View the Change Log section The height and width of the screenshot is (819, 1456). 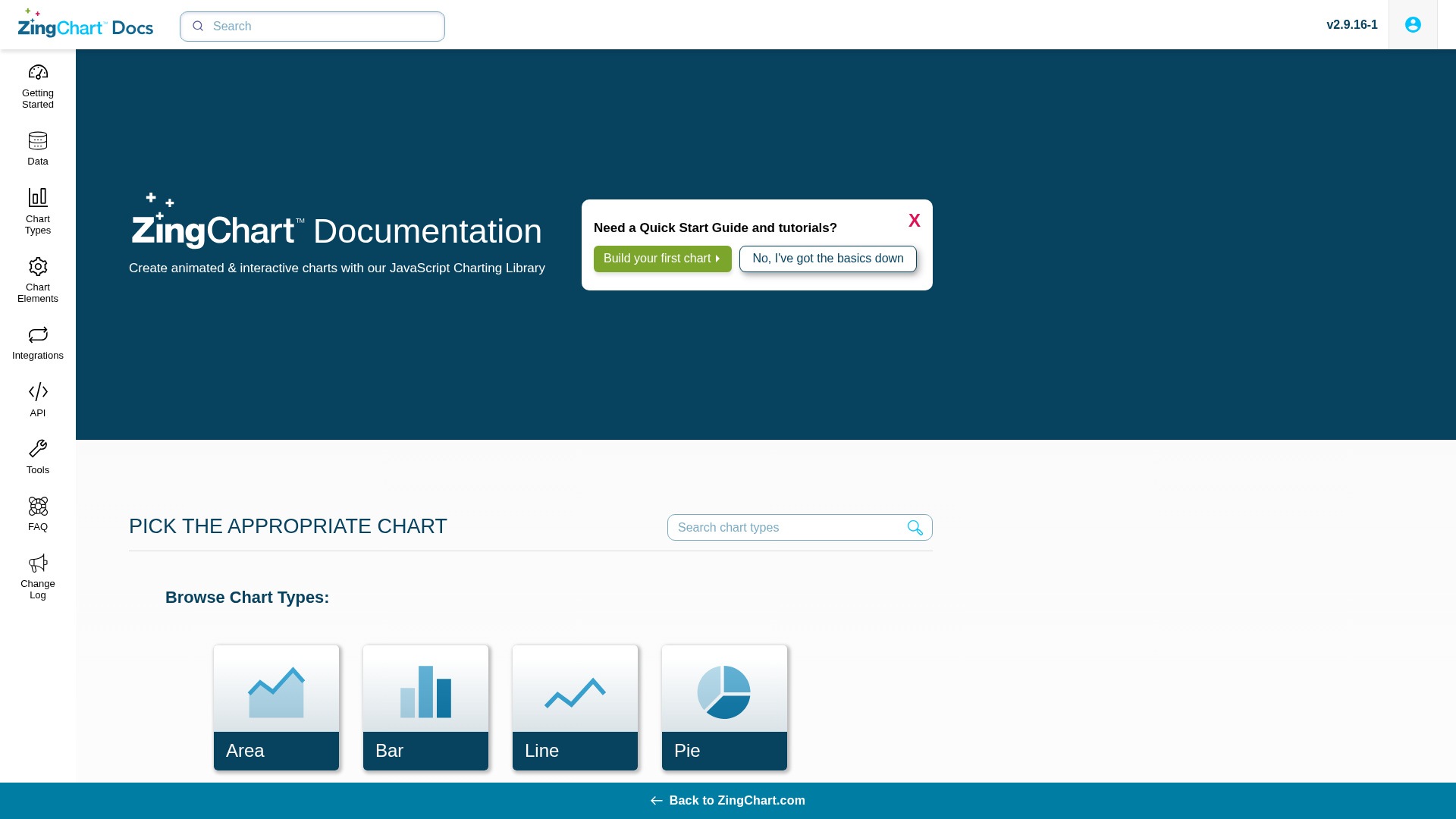click(x=38, y=576)
